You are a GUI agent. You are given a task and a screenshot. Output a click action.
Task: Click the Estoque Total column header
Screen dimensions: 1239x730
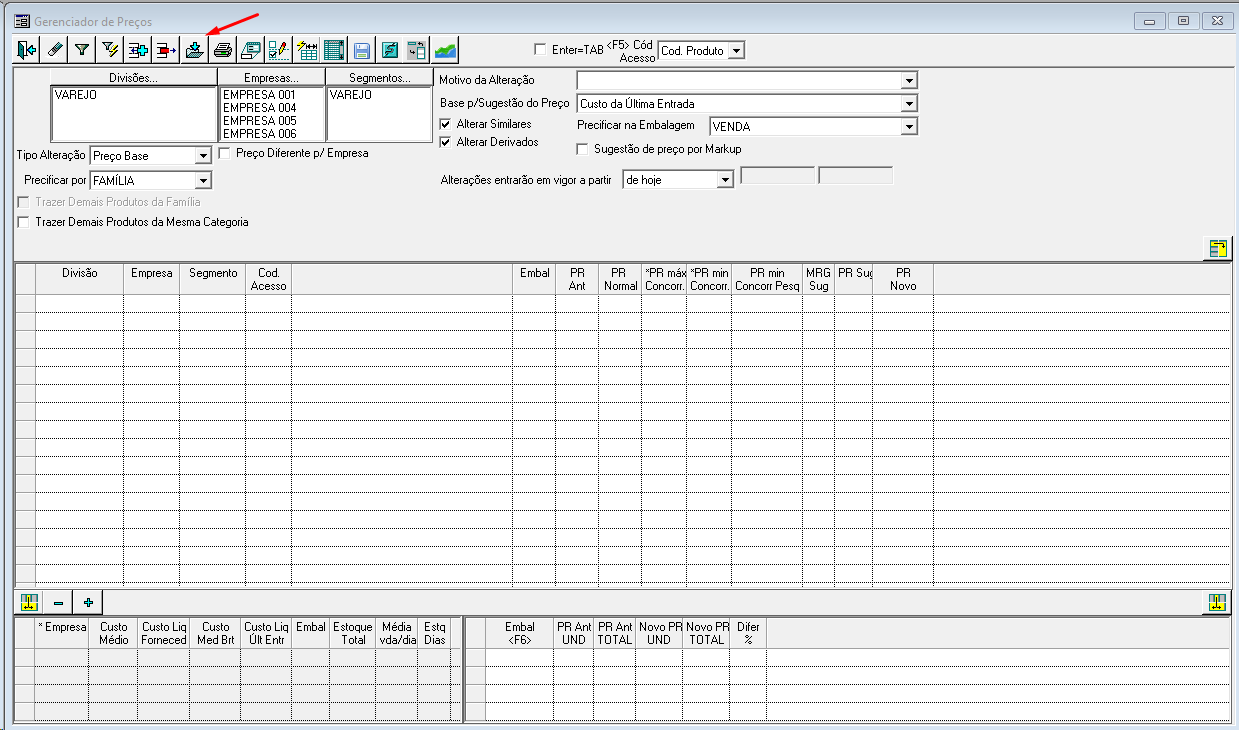(353, 633)
